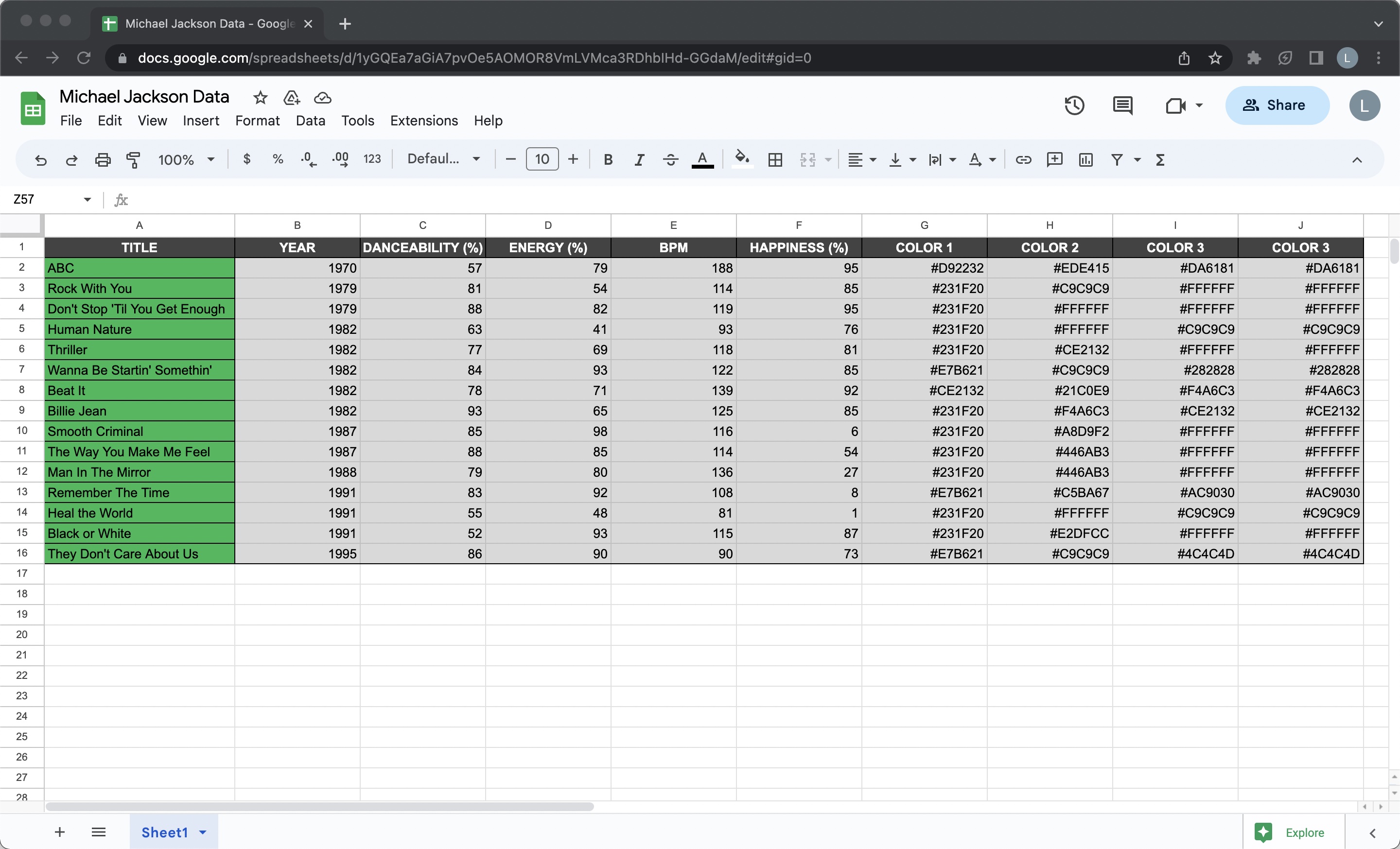Image resolution: width=1400 pixels, height=849 pixels.
Task: Toggle strikethrough formatting
Action: (x=670, y=159)
